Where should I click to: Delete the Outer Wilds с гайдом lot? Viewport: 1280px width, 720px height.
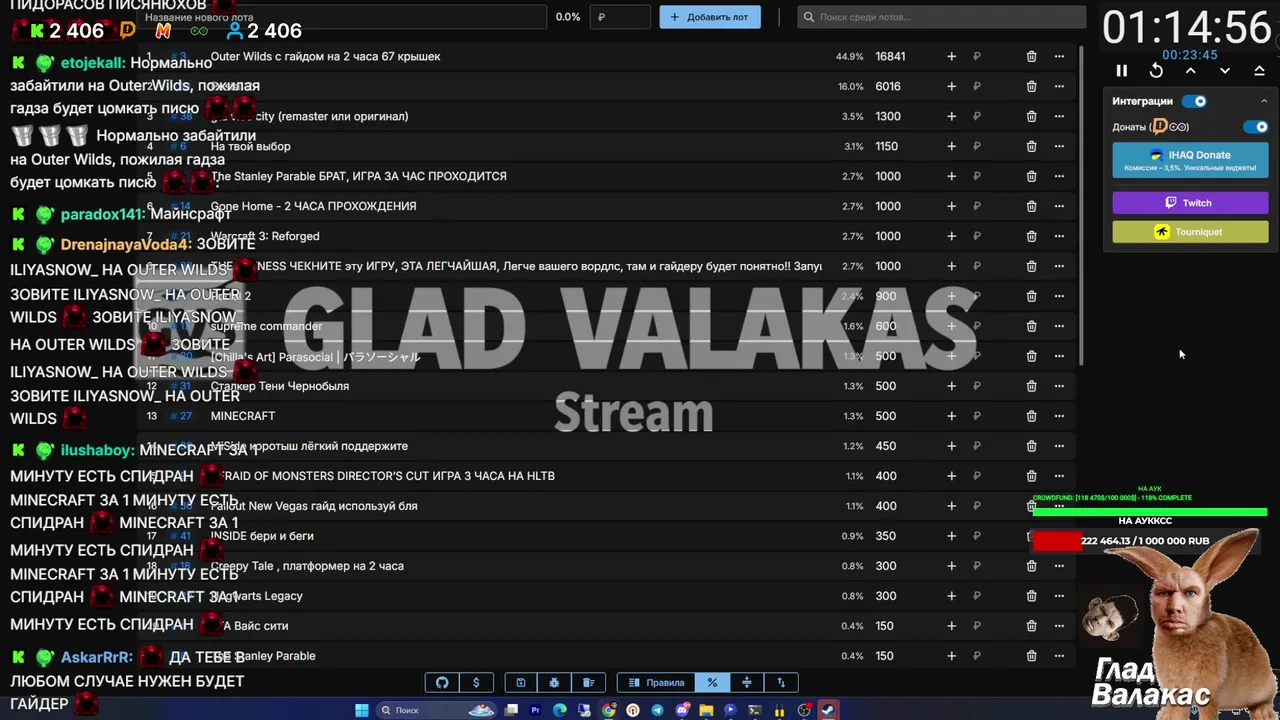[1031, 57]
